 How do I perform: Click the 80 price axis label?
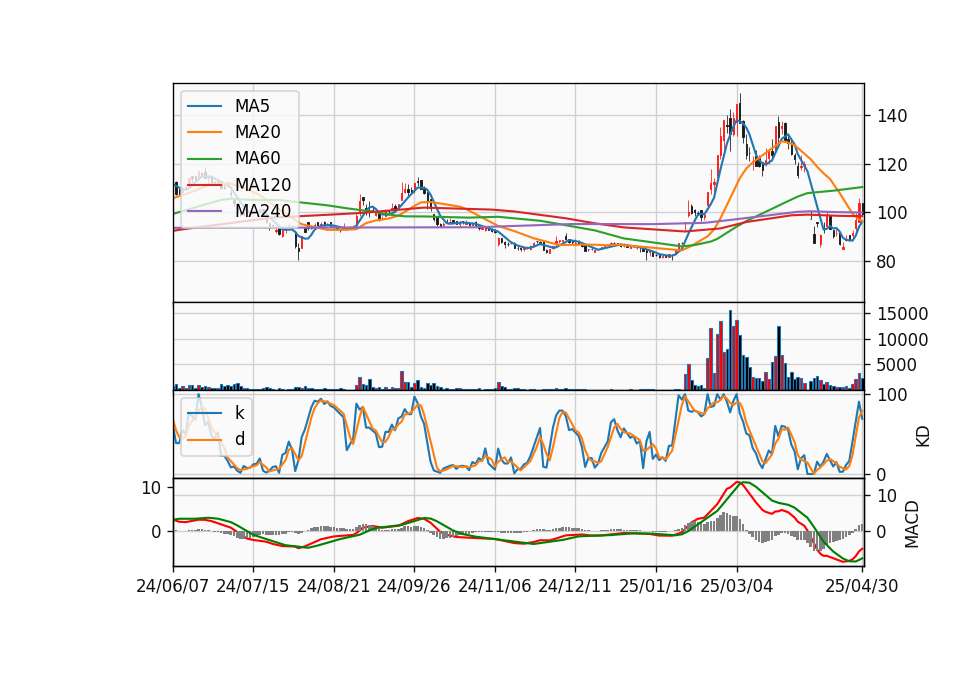click(x=887, y=262)
